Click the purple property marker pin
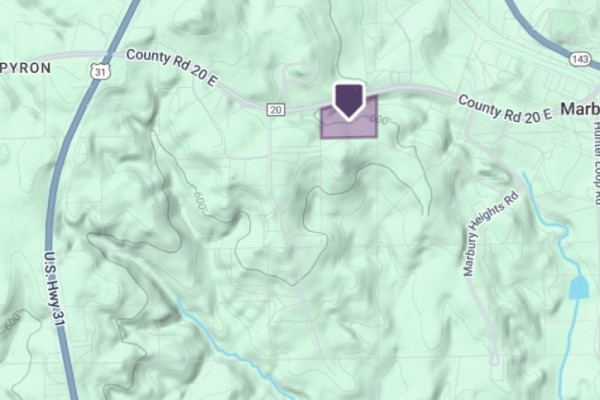The image size is (600, 400). point(349,102)
